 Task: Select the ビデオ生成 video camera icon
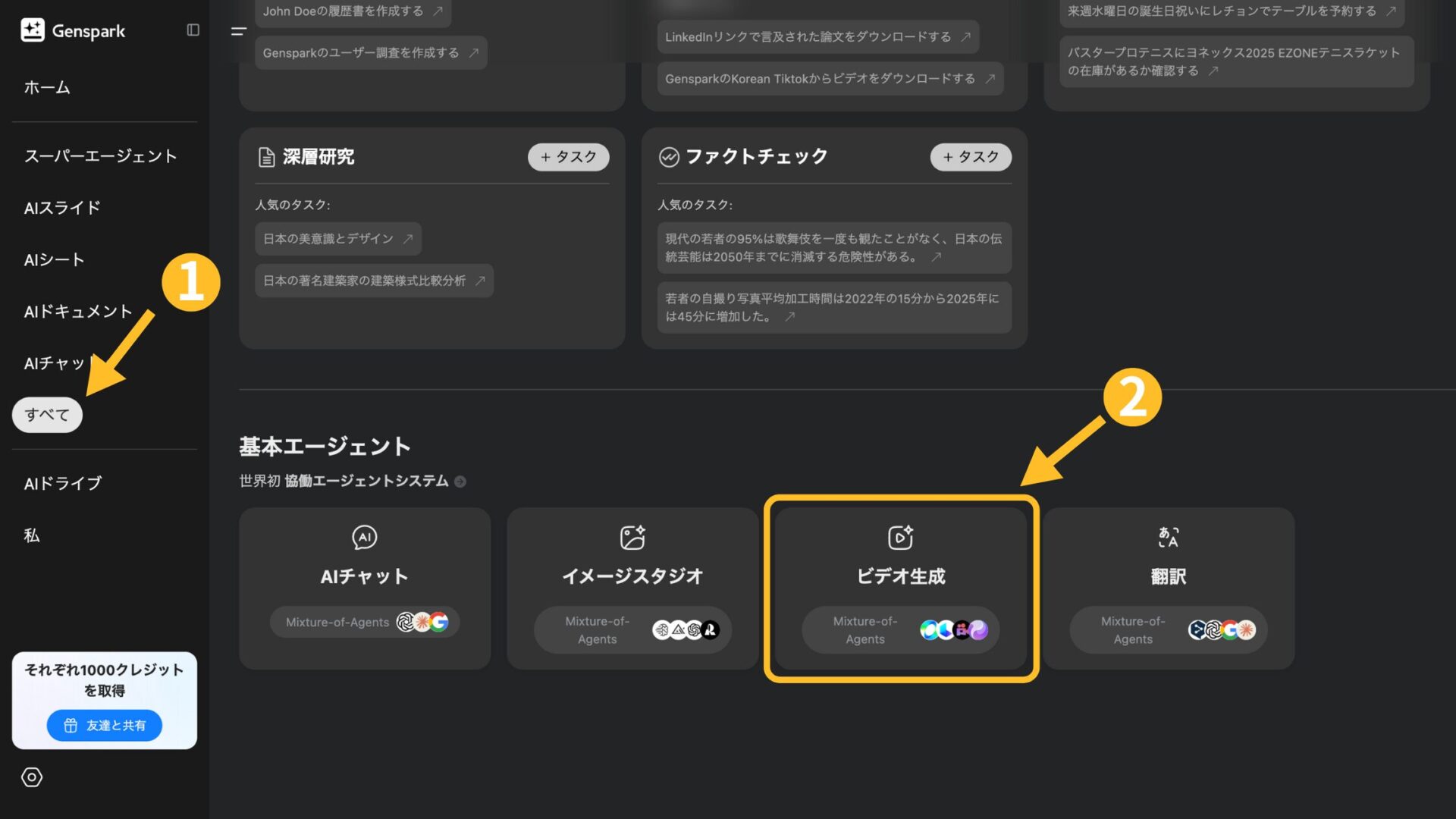pyautogui.click(x=902, y=537)
